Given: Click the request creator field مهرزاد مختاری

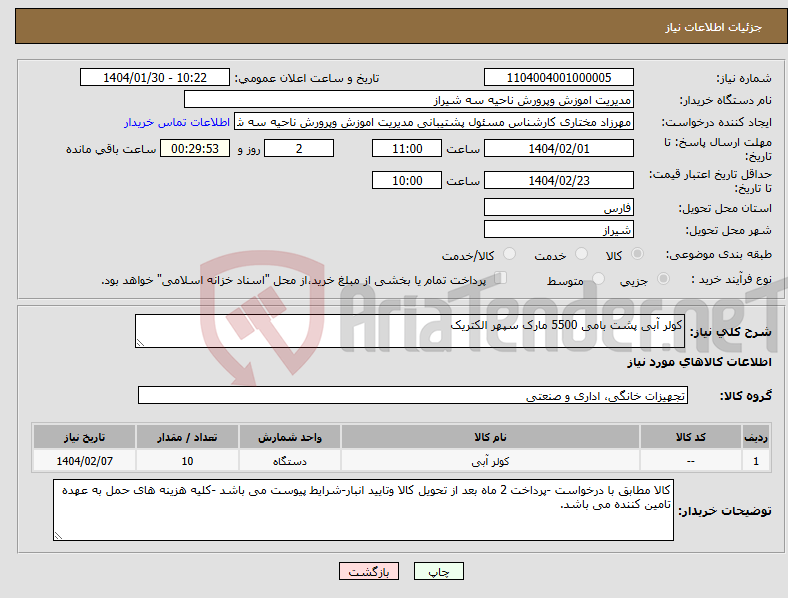Looking at the screenshot, I should pos(434,122).
